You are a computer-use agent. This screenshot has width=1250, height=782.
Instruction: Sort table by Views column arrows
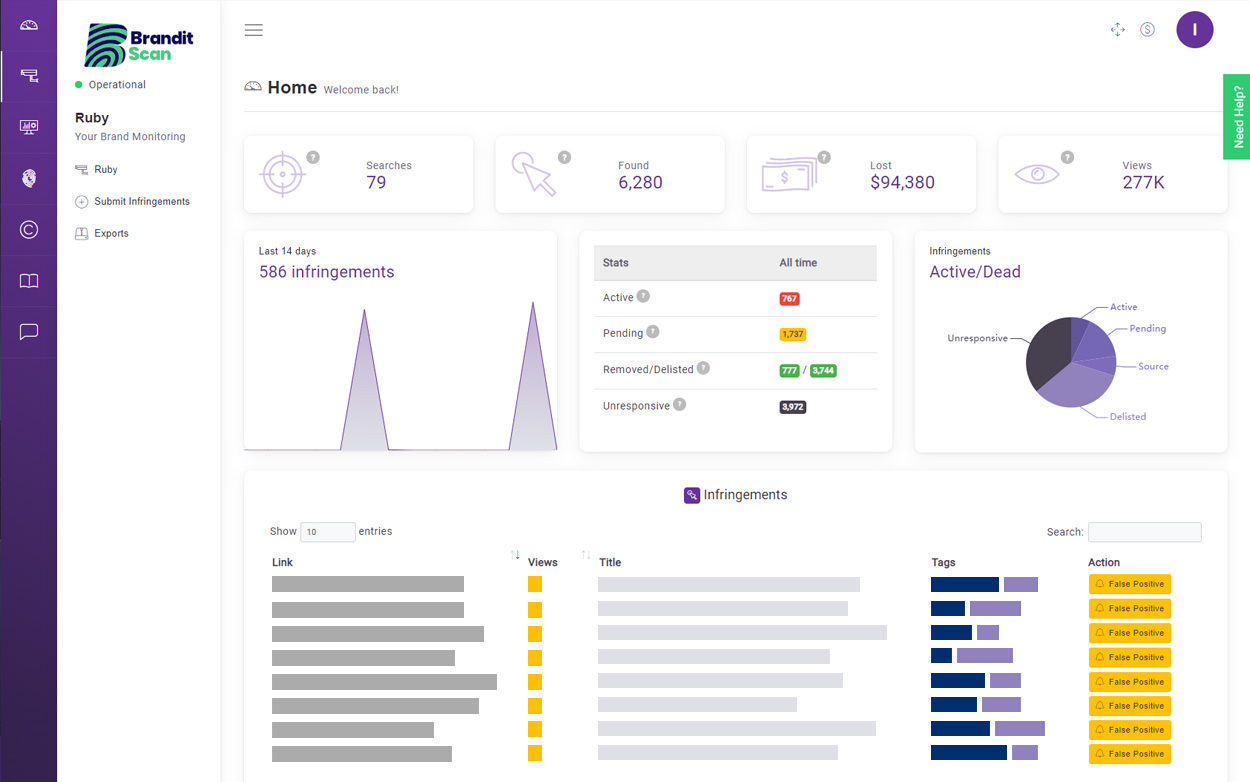coord(586,555)
